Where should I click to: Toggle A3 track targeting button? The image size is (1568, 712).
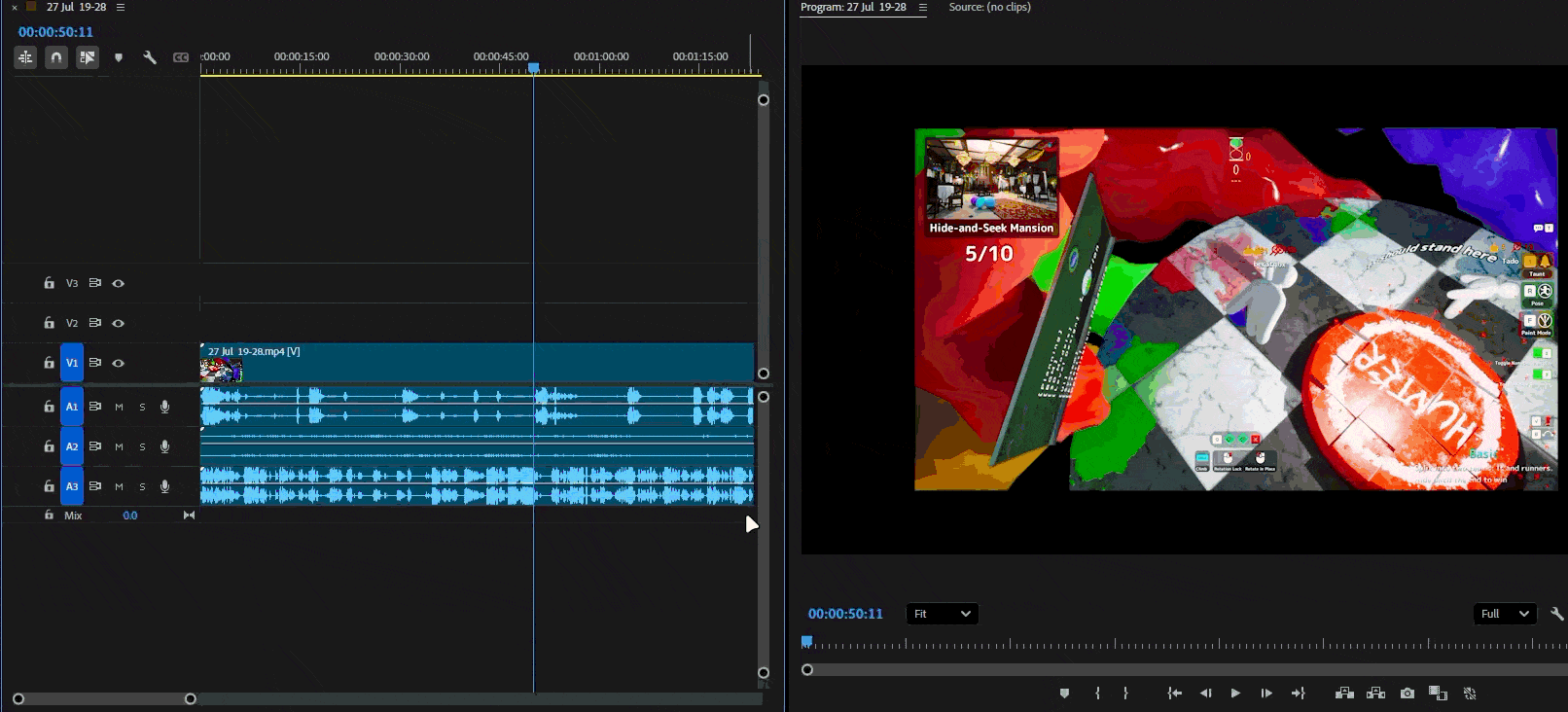(x=72, y=486)
